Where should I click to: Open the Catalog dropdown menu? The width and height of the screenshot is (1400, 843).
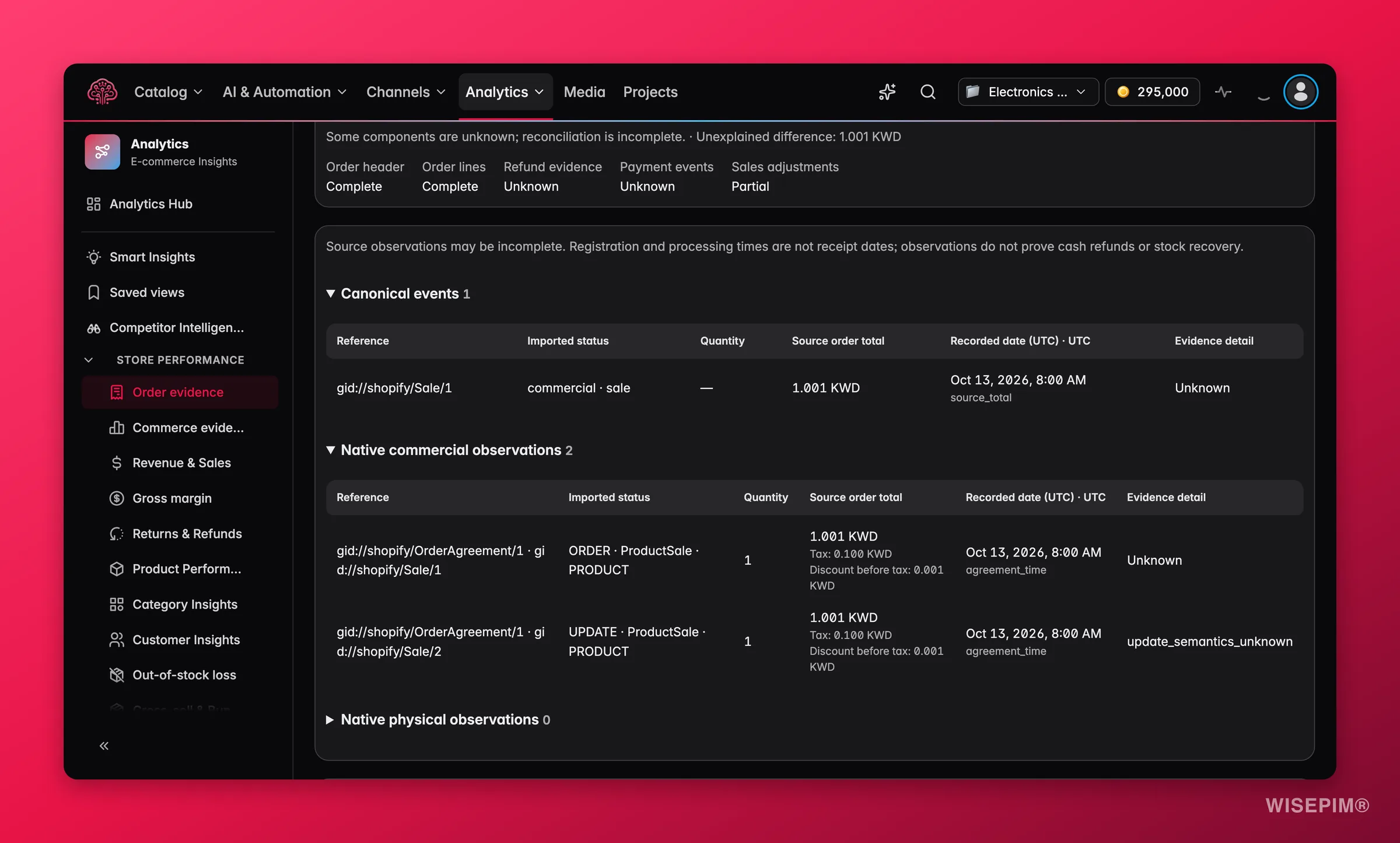pos(168,92)
